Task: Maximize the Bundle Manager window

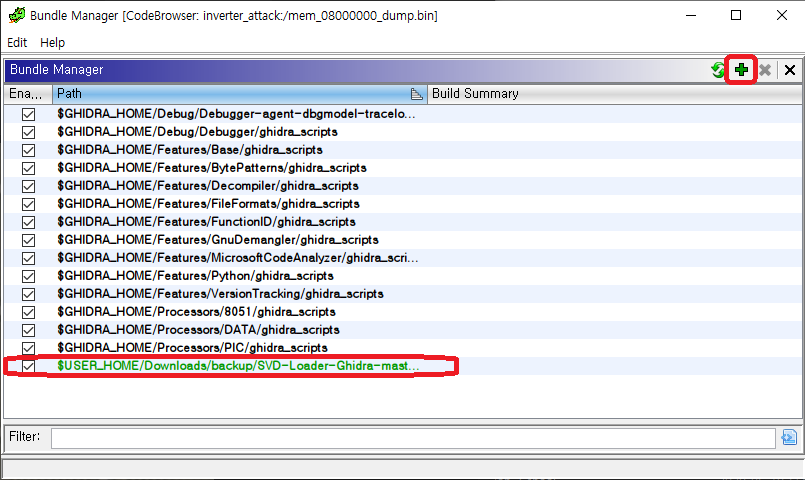Action: pyautogui.click(x=736, y=15)
